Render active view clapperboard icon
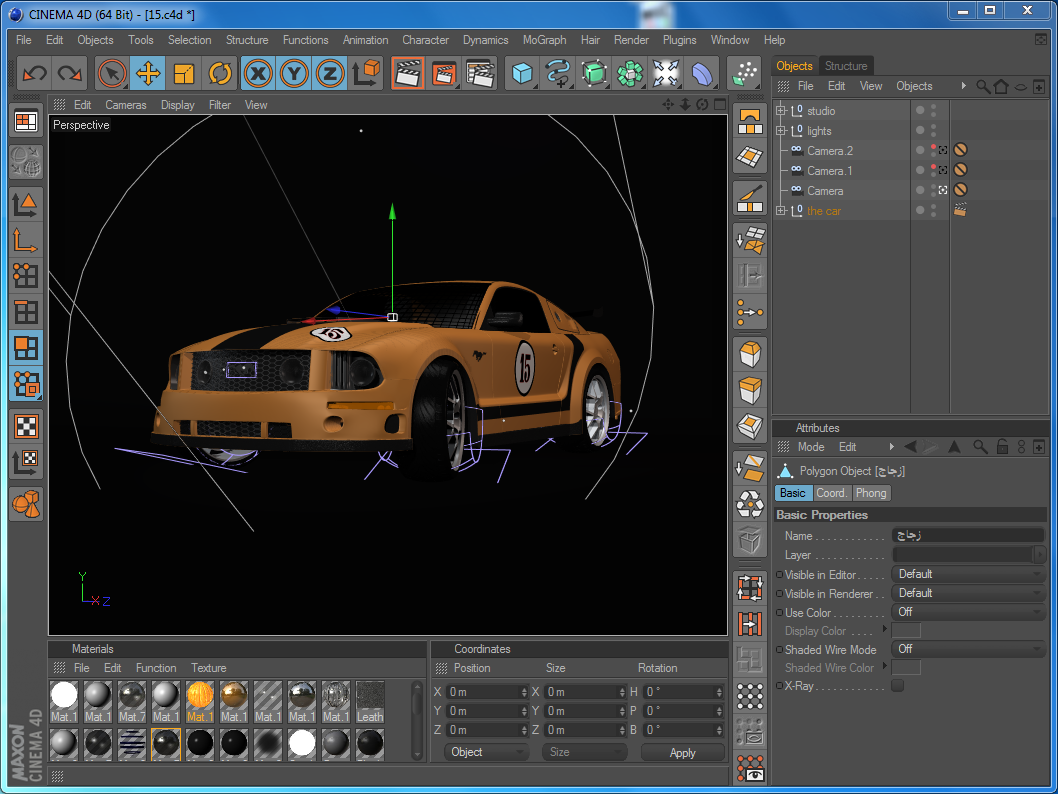The width and height of the screenshot is (1058, 794). (x=408, y=73)
